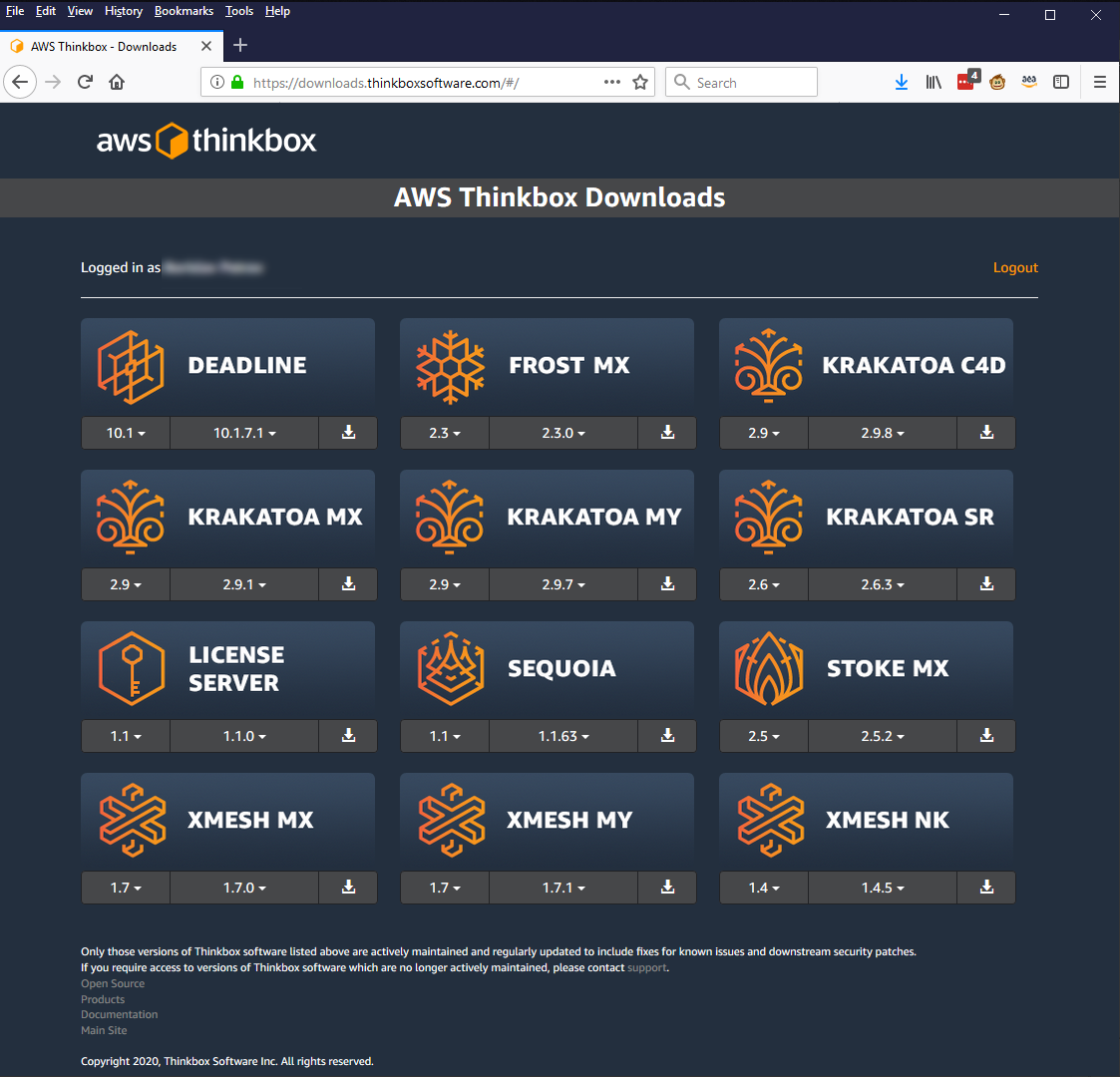Image resolution: width=1120 pixels, height=1077 pixels.
Task: Expand the XMesh MY 1.7.1 version dropdown
Action: click(x=562, y=888)
